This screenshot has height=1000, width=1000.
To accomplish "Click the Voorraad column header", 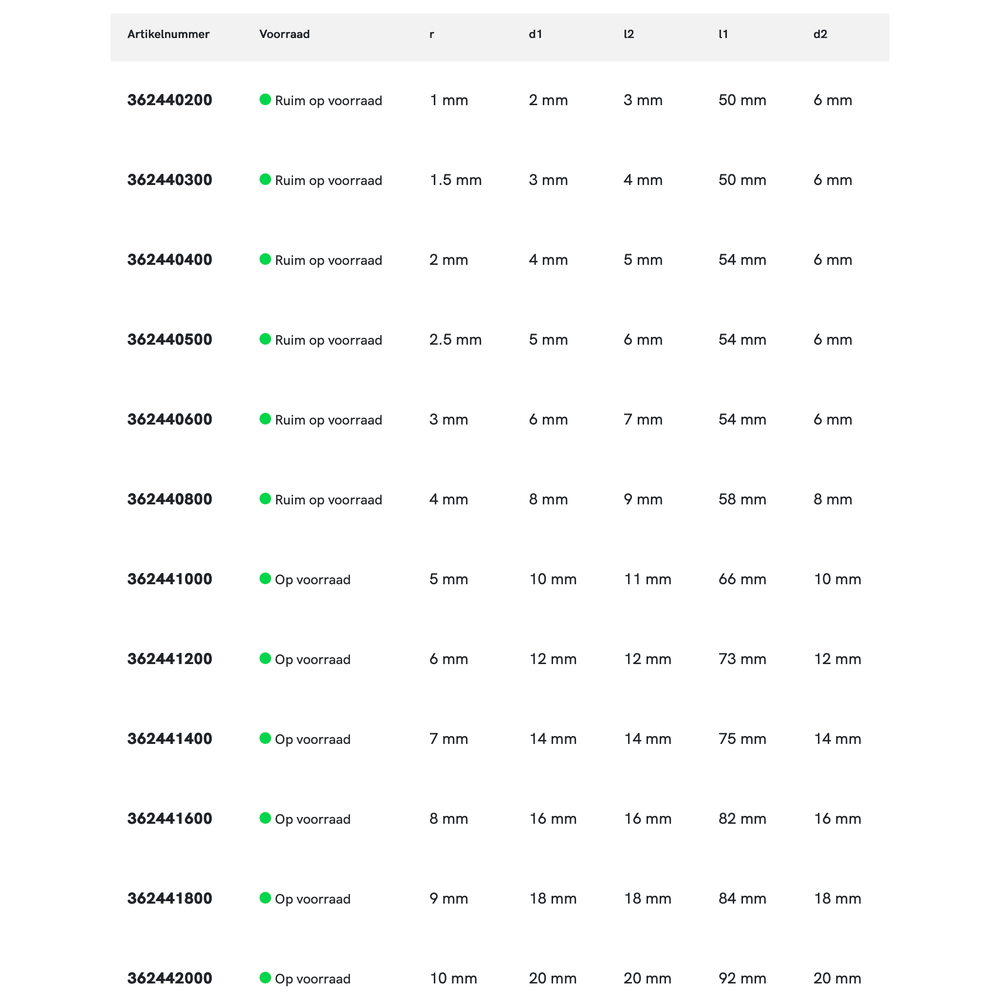I will click(x=284, y=34).
